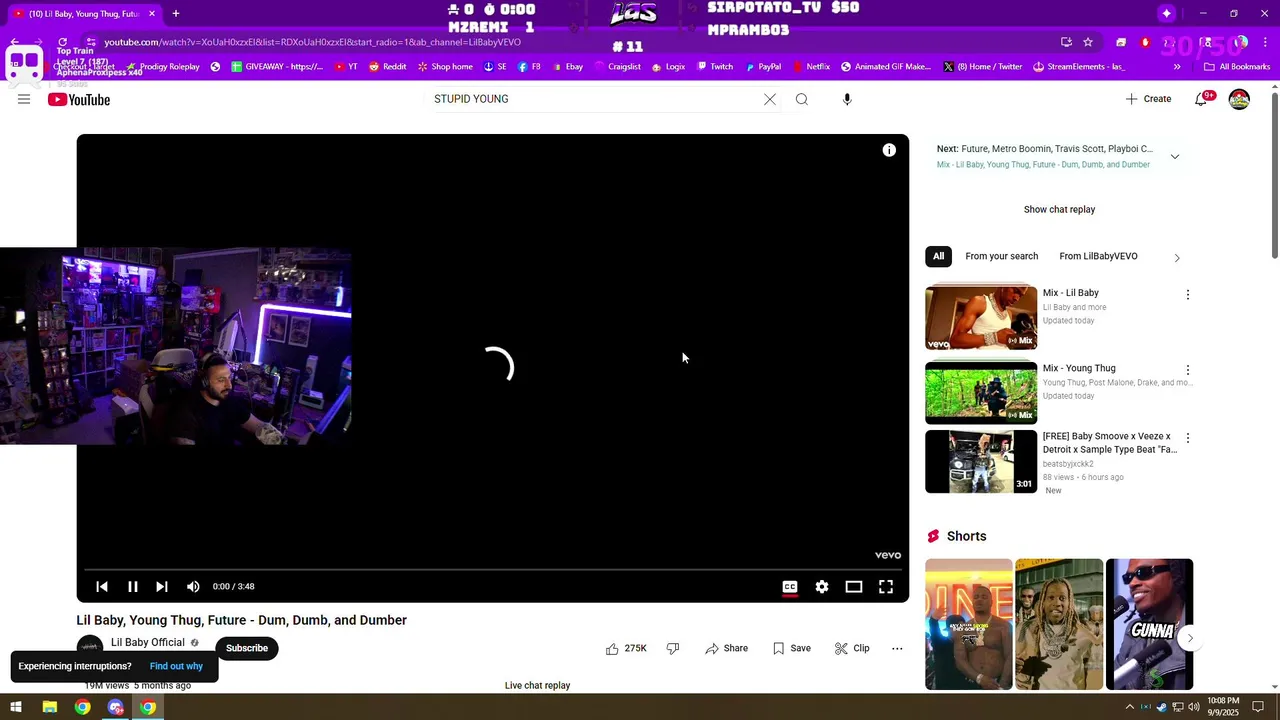
Task: Select the All filter chip
Action: tap(938, 256)
